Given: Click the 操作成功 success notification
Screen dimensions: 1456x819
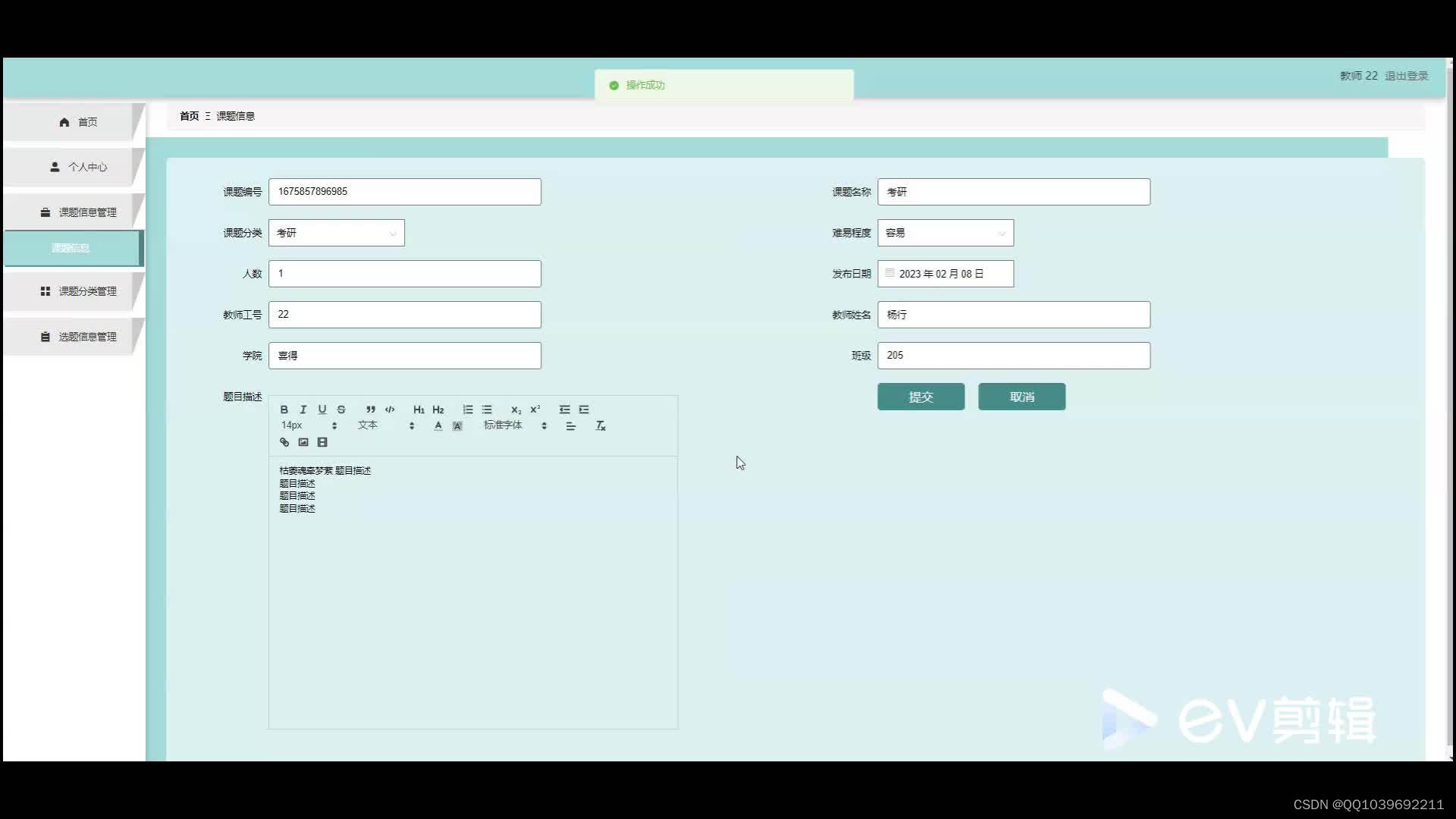Looking at the screenshot, I should pos(724,85).
